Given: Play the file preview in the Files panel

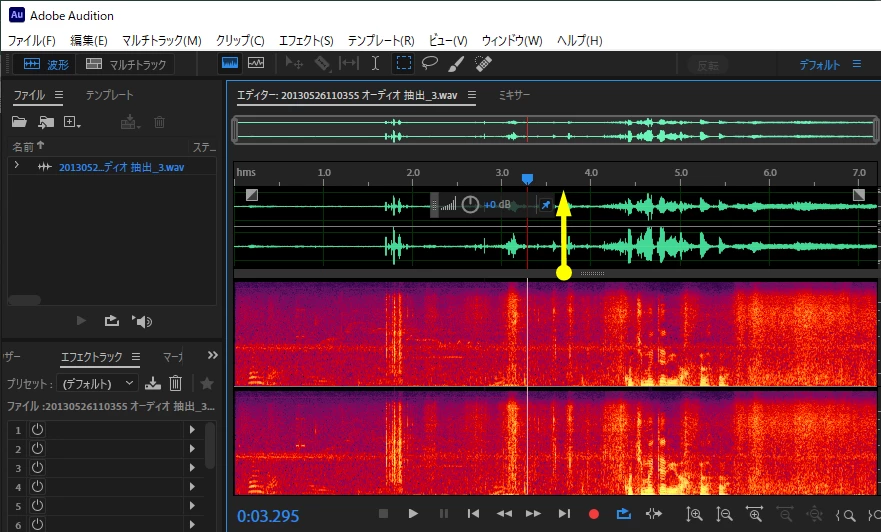Looking at the screenshot, I should 81,321.
